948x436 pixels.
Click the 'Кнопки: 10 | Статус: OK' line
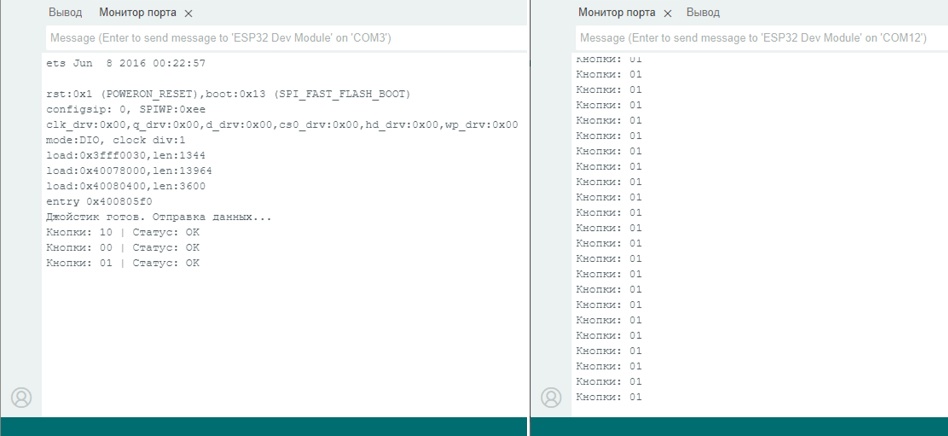123,232
